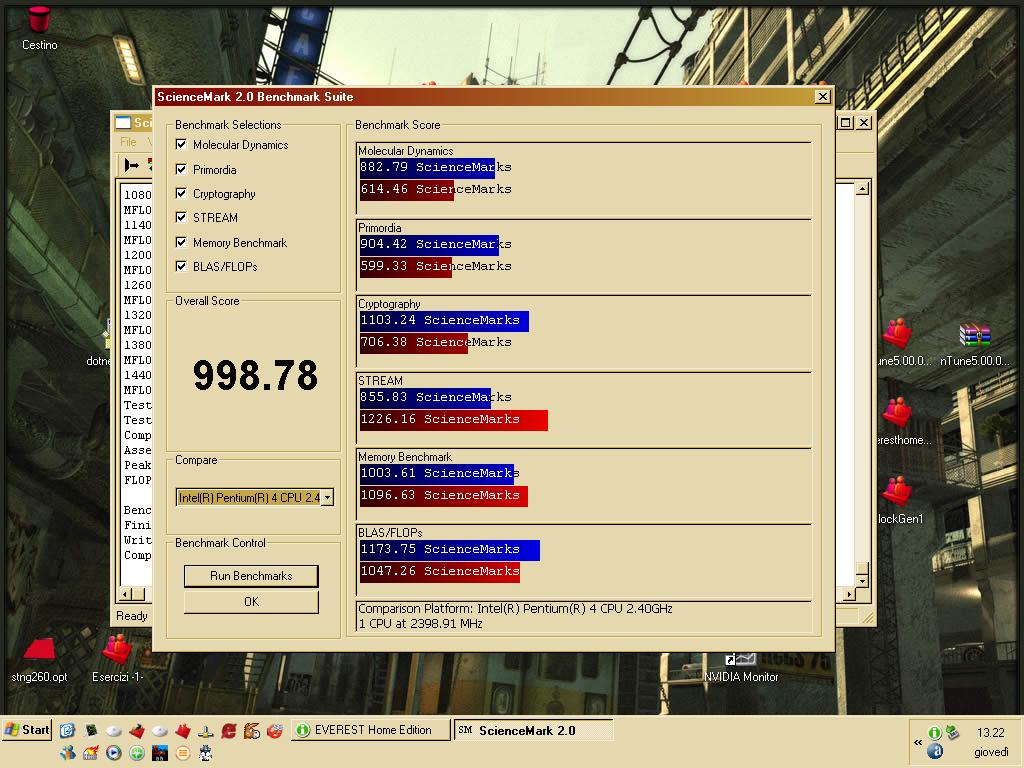The image size is (1024, 768).
Task: Close the background ScienceMark window
Action: click(864, 123)
